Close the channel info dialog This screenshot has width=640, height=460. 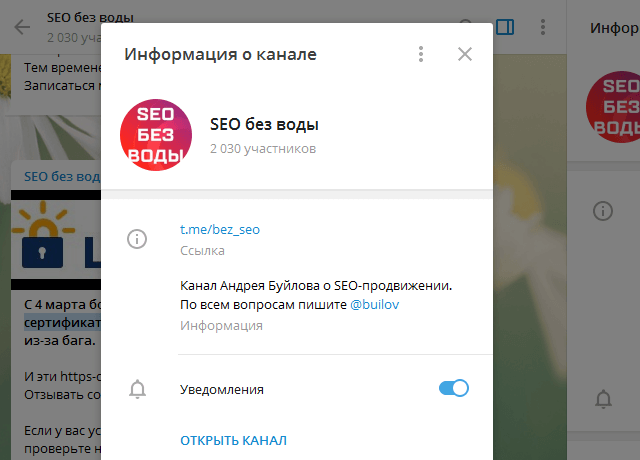coord(464,54)
